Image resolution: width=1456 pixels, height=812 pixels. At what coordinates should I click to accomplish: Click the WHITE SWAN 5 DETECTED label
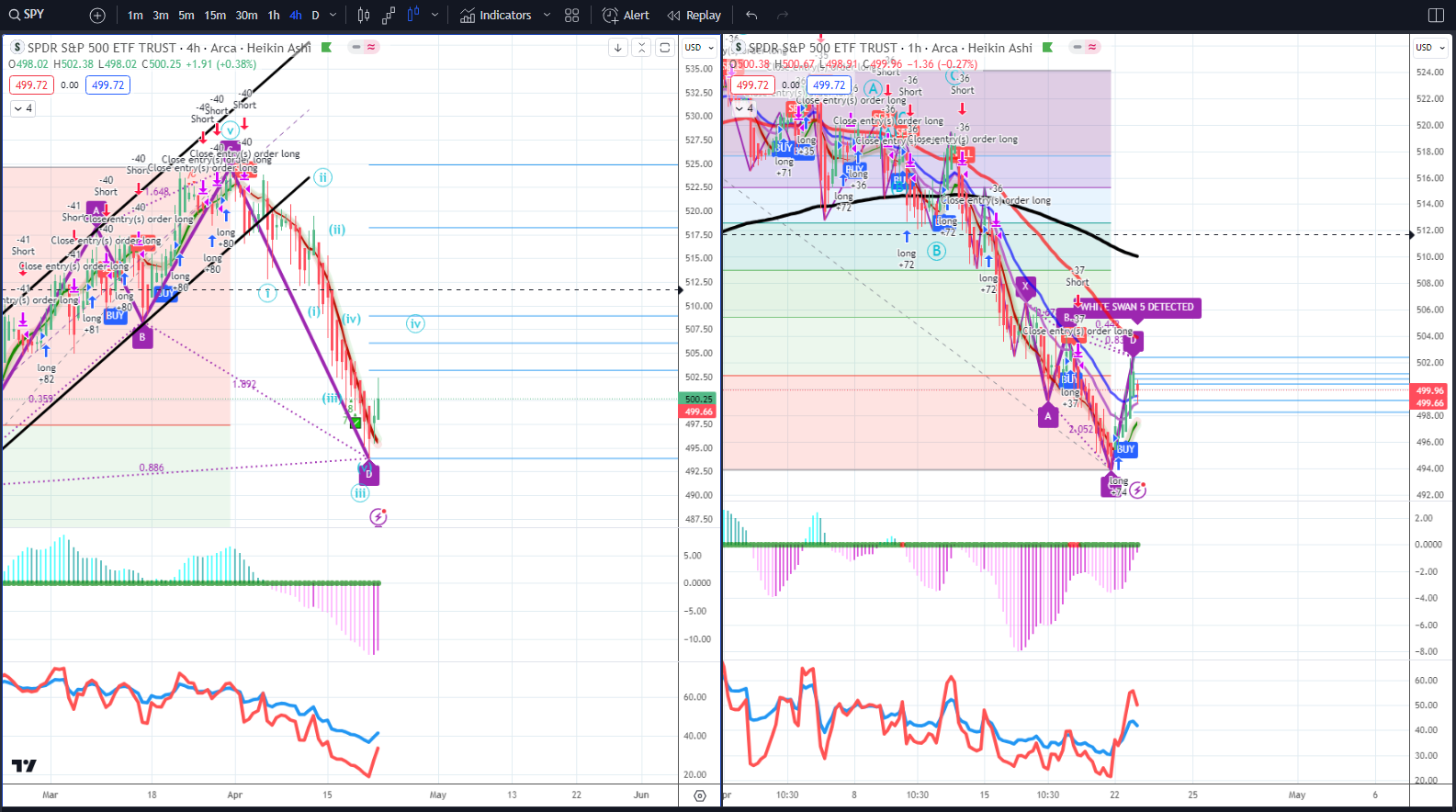pyautogui.click(x=1137, y=308)
